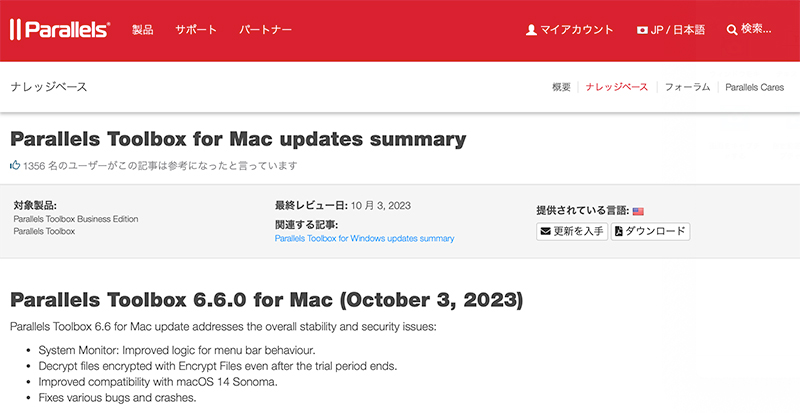Click the Japan flag icon
Viewport: 800px width, 413px height.
[x=642, y=30]
